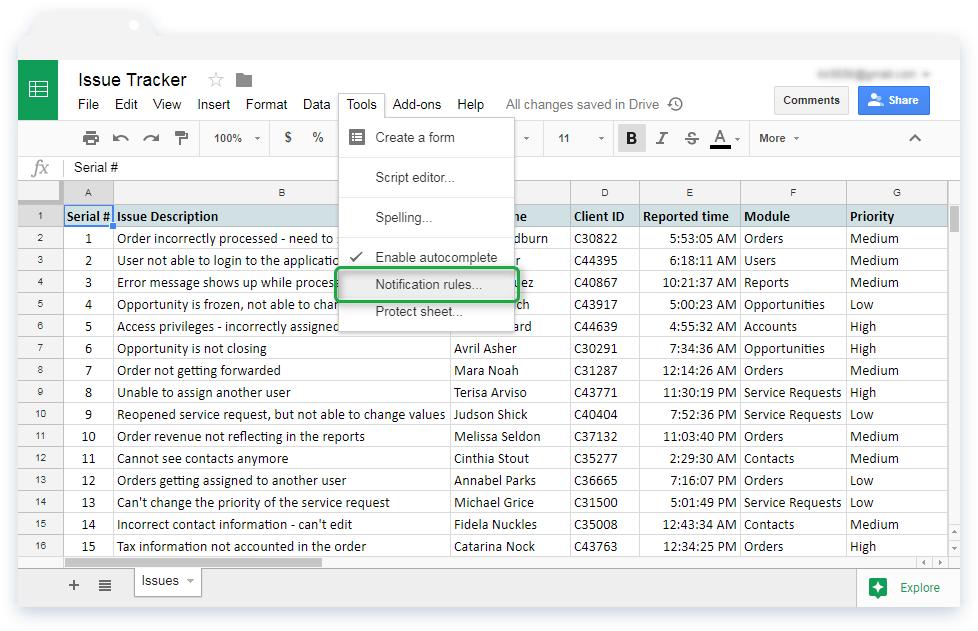The height and width of the screenshot is (631, 978).
Task: Click the Share button
Action: [x=893, y=100]
